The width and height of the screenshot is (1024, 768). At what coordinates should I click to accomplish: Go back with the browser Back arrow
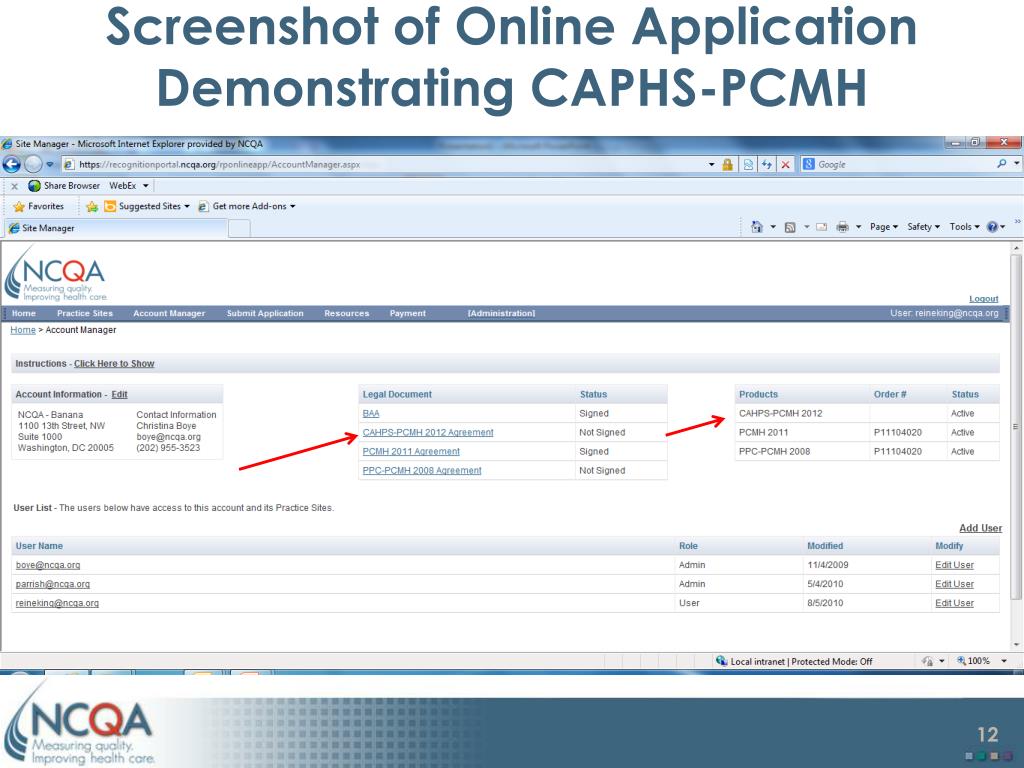12,164
